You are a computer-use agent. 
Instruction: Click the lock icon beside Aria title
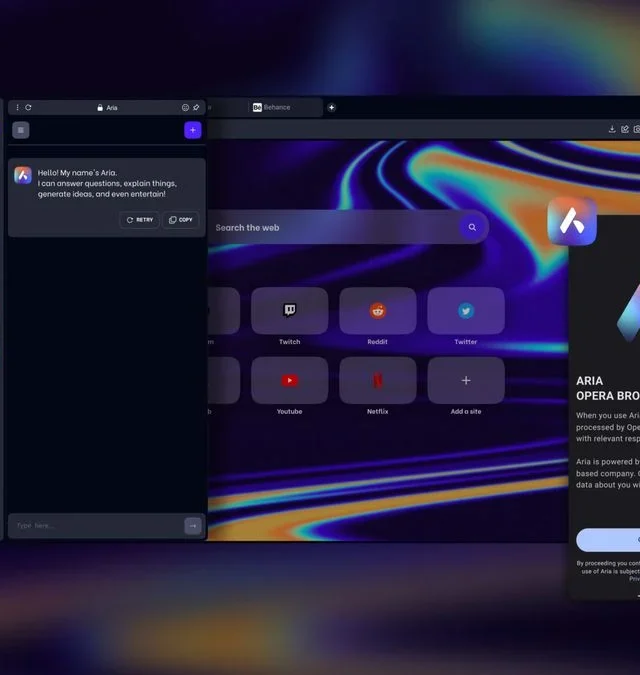click(x=100, y=108)
